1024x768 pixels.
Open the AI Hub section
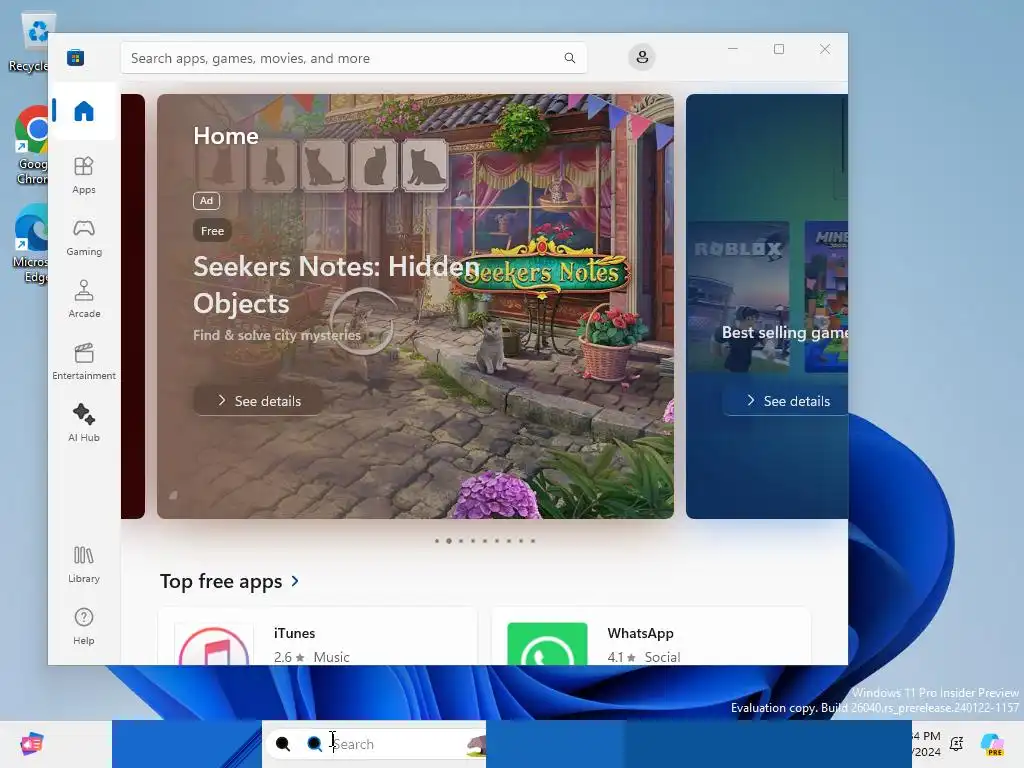point(84,423)
